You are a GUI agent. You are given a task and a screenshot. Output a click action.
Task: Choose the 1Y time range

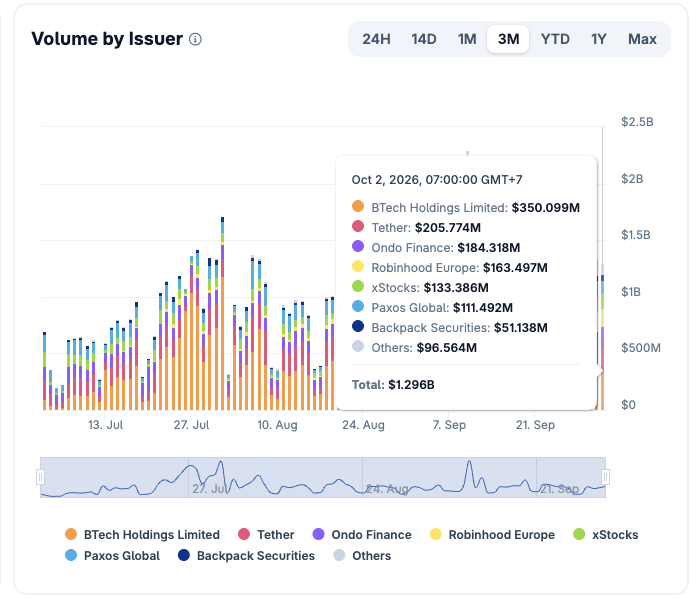(599, 39)
